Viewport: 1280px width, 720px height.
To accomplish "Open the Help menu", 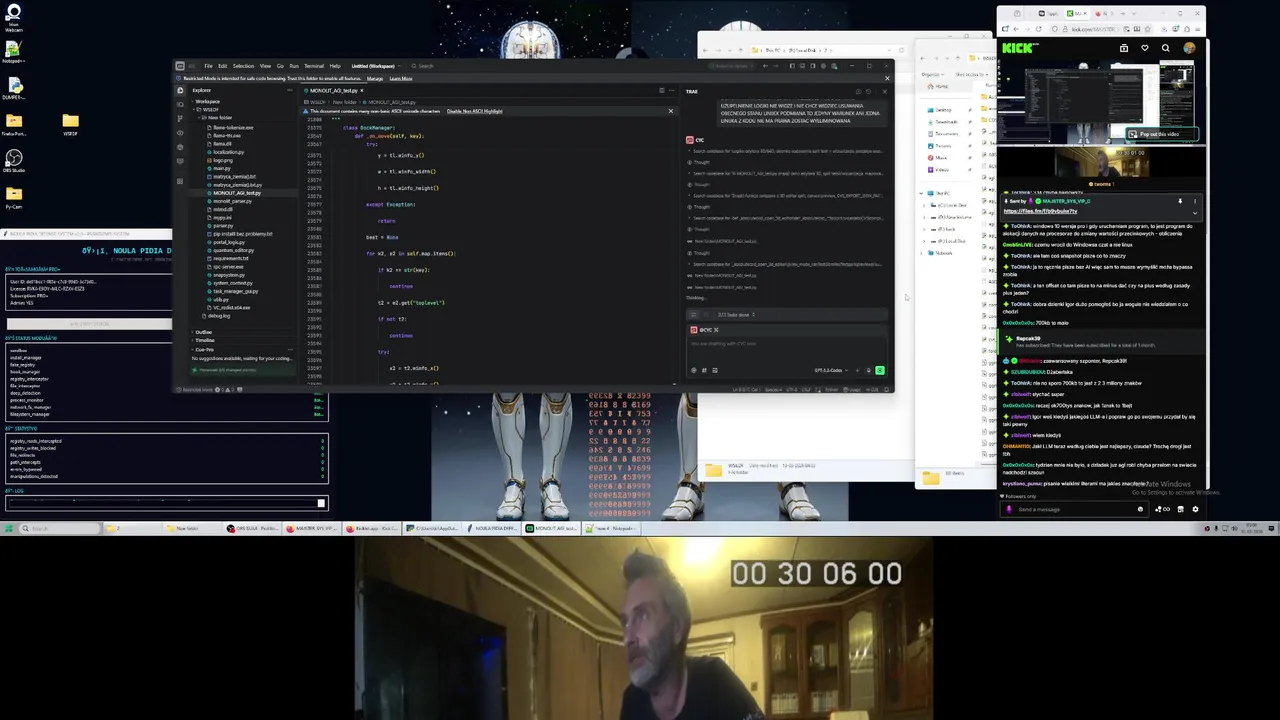I will click(x=335, y=66).
